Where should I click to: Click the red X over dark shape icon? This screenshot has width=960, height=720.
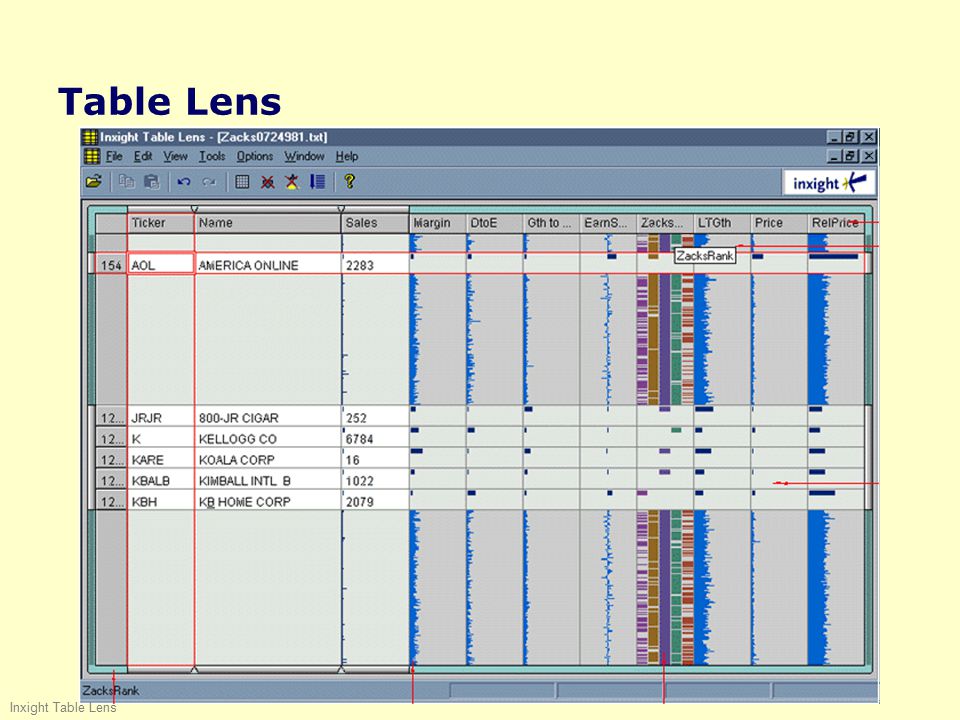(x=268, y=181)
